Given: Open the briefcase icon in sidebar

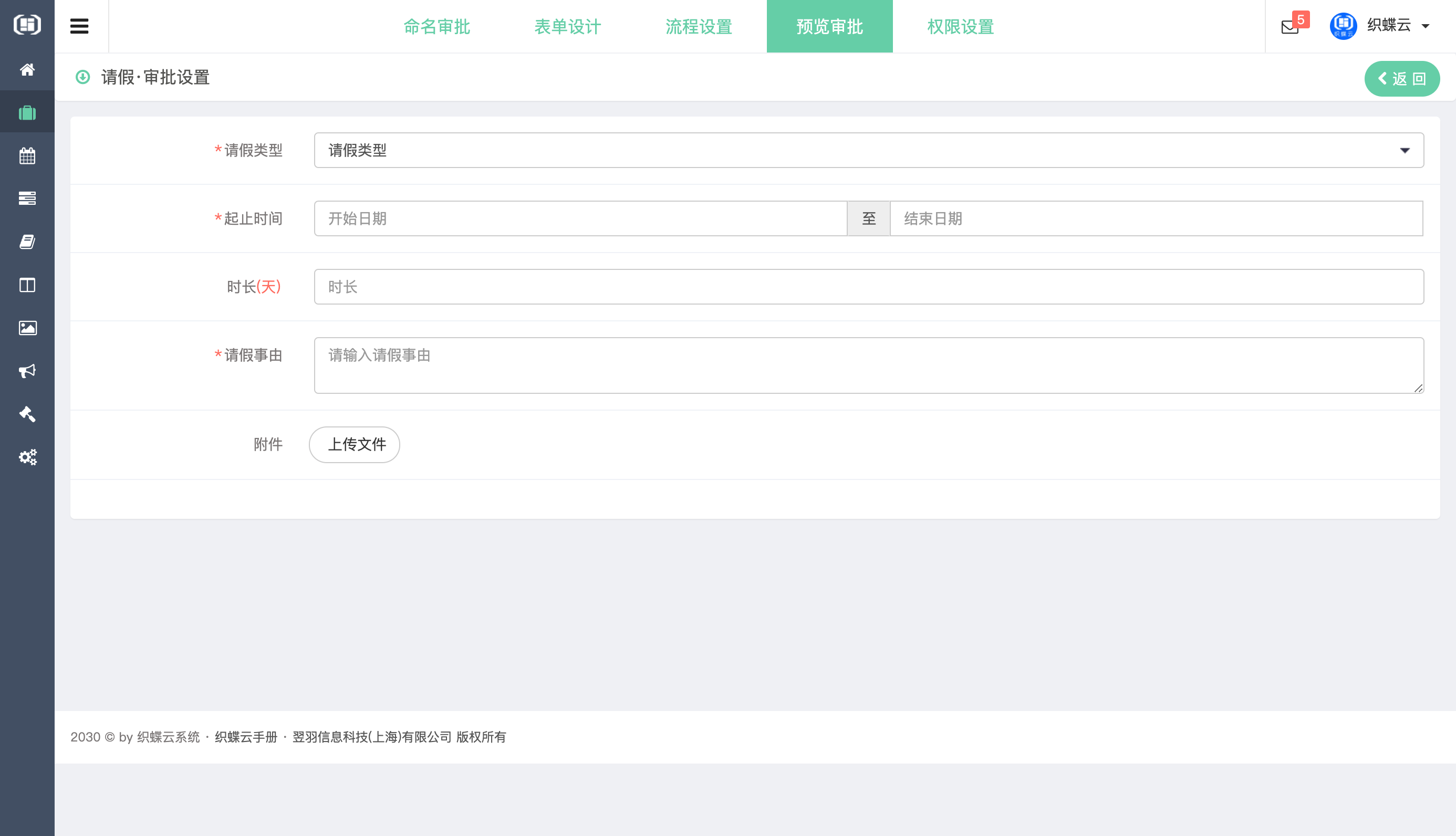Looking at the screenshot, I should (27, 112).
